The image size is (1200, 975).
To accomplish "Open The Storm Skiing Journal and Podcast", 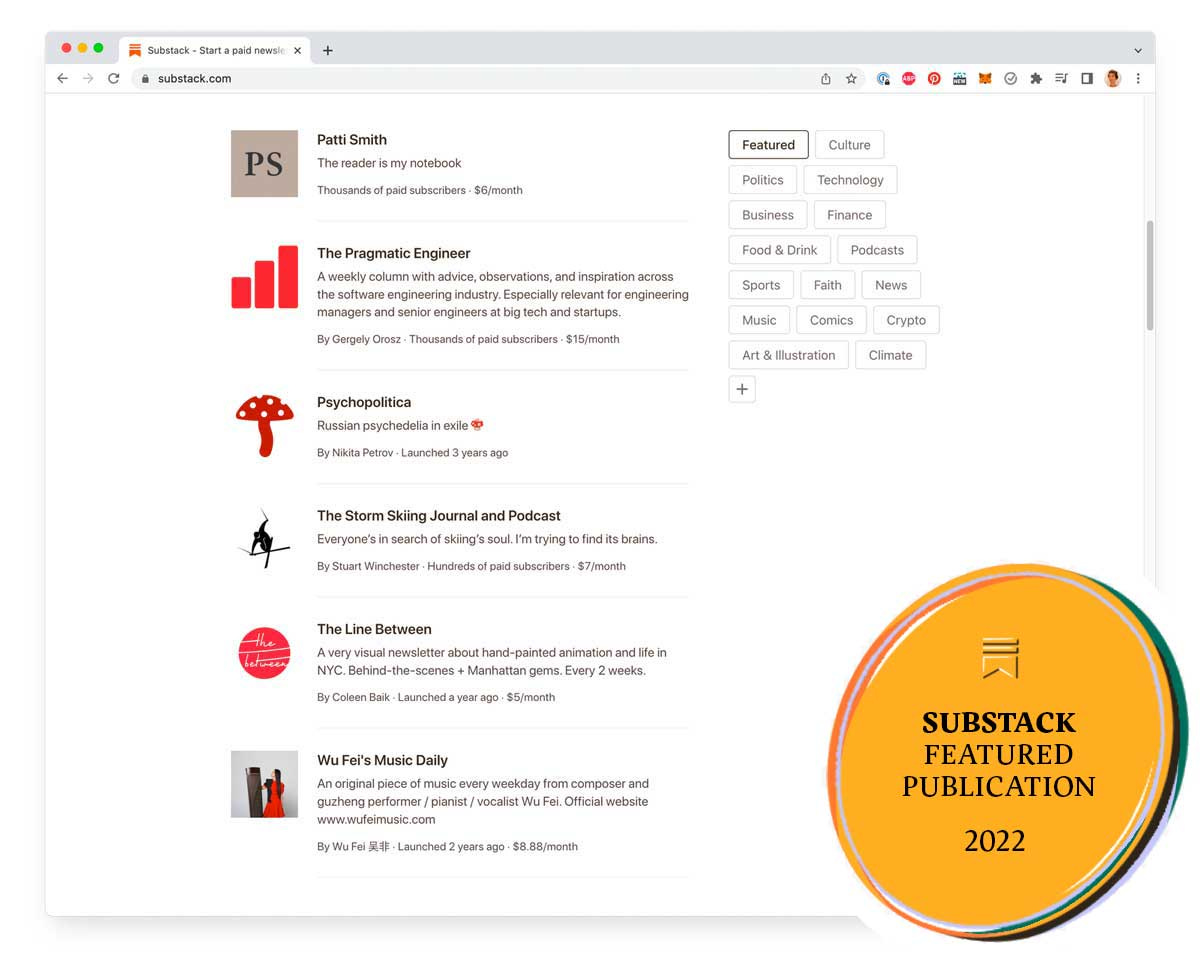I will click(x=439, y=516).
